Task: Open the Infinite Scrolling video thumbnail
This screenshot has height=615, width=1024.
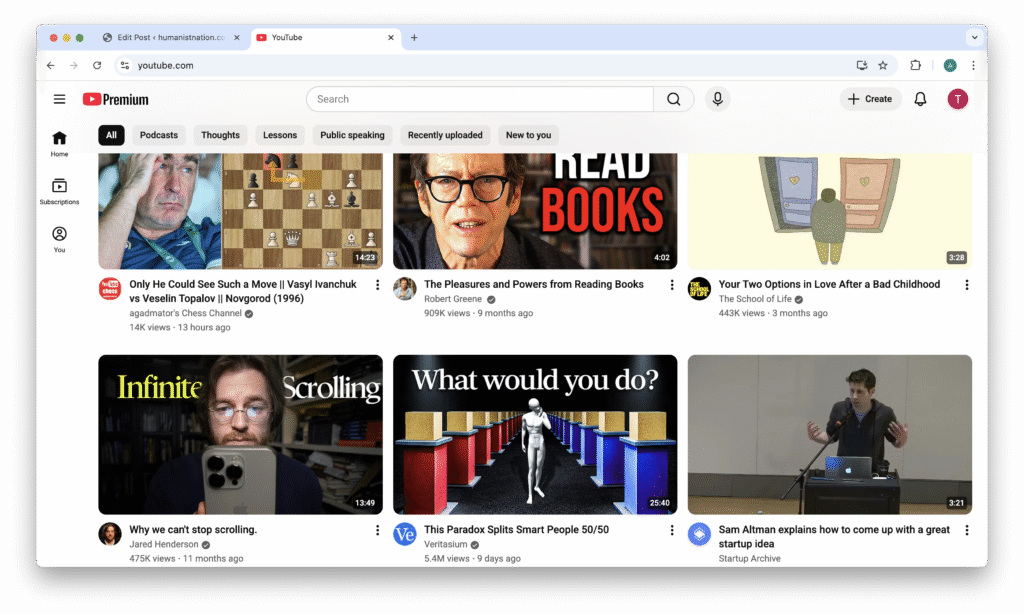Action: 240,434
